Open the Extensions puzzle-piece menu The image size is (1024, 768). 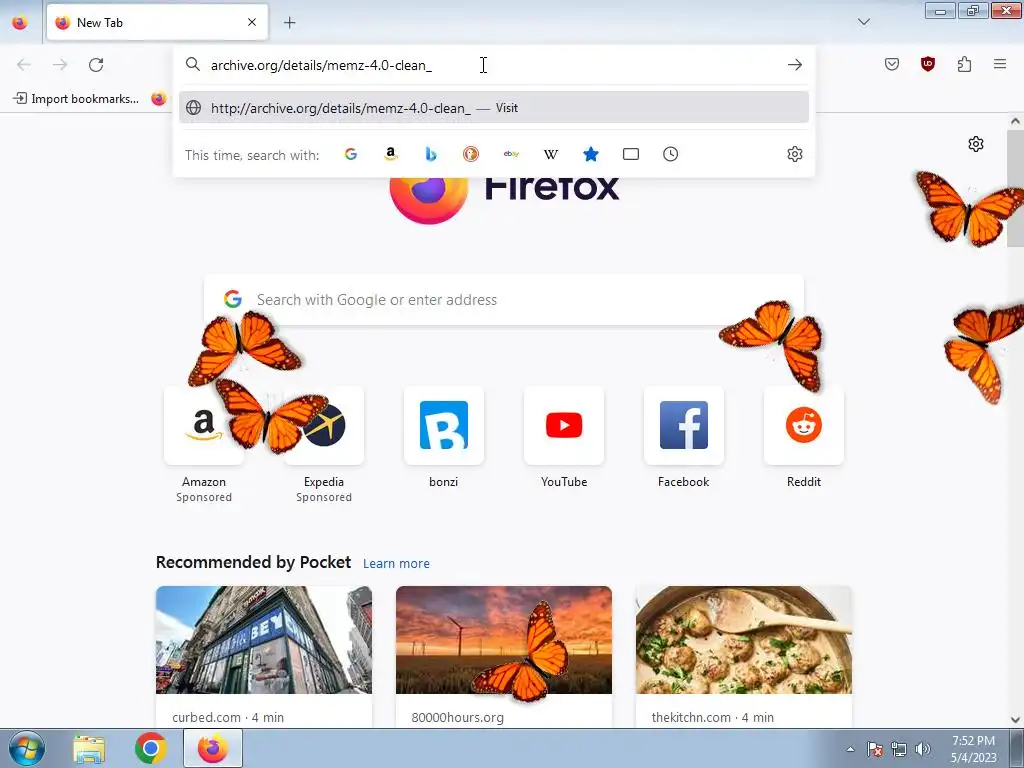964,64
